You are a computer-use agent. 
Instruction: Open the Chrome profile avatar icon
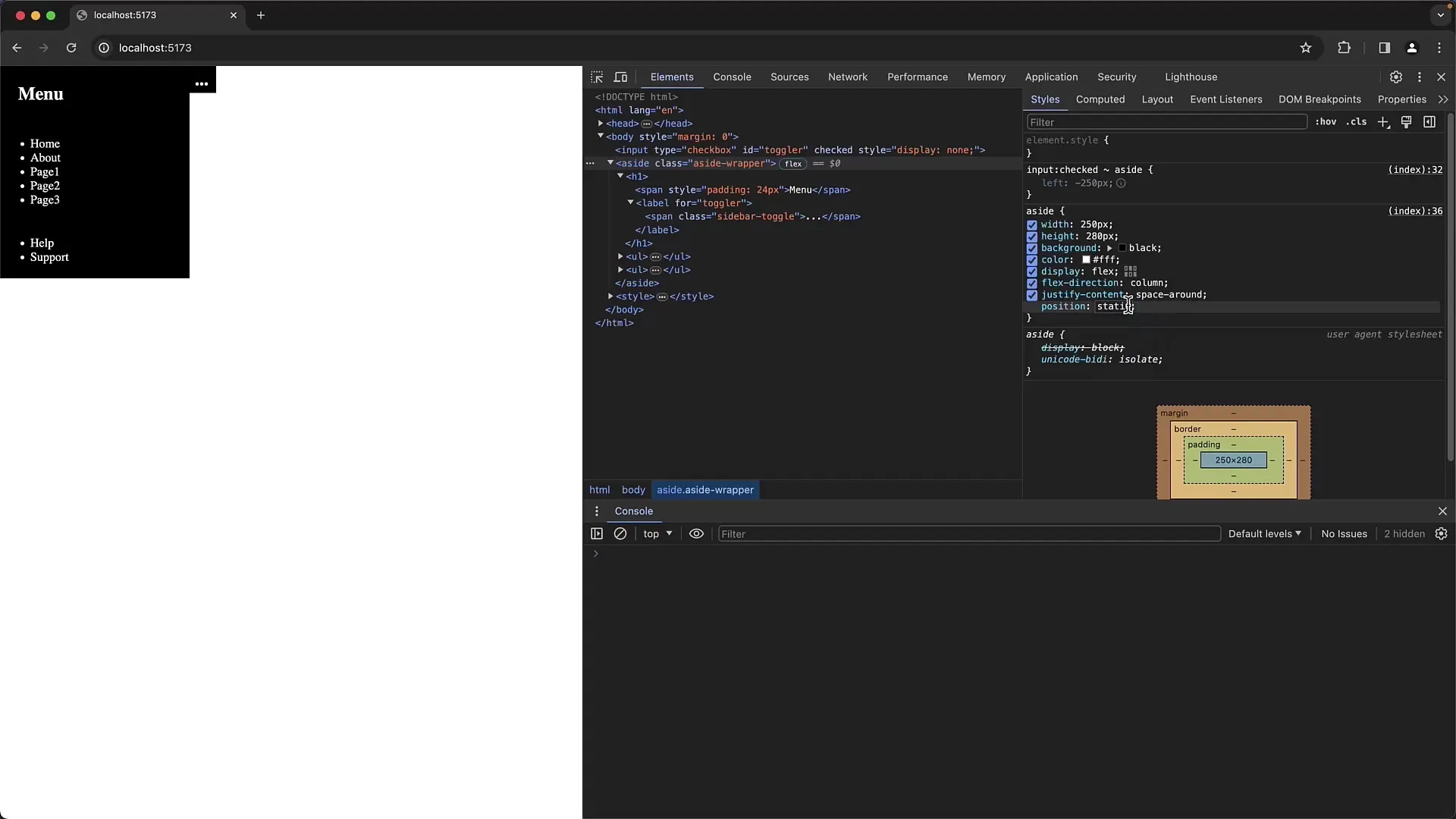click(x=1411, y=48)
